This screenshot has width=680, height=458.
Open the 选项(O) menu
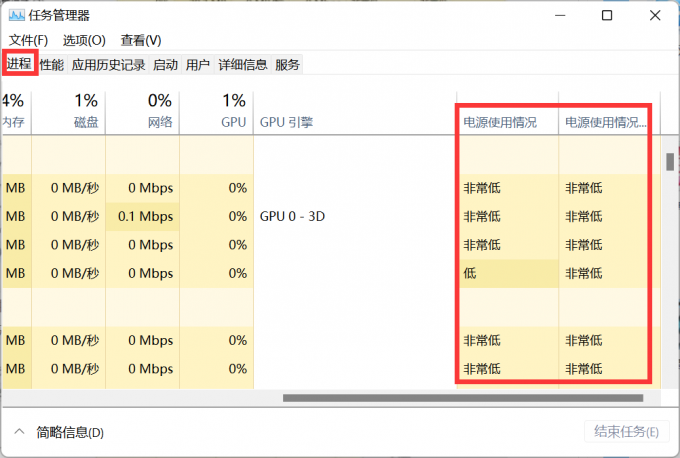(x=84, y=40)
